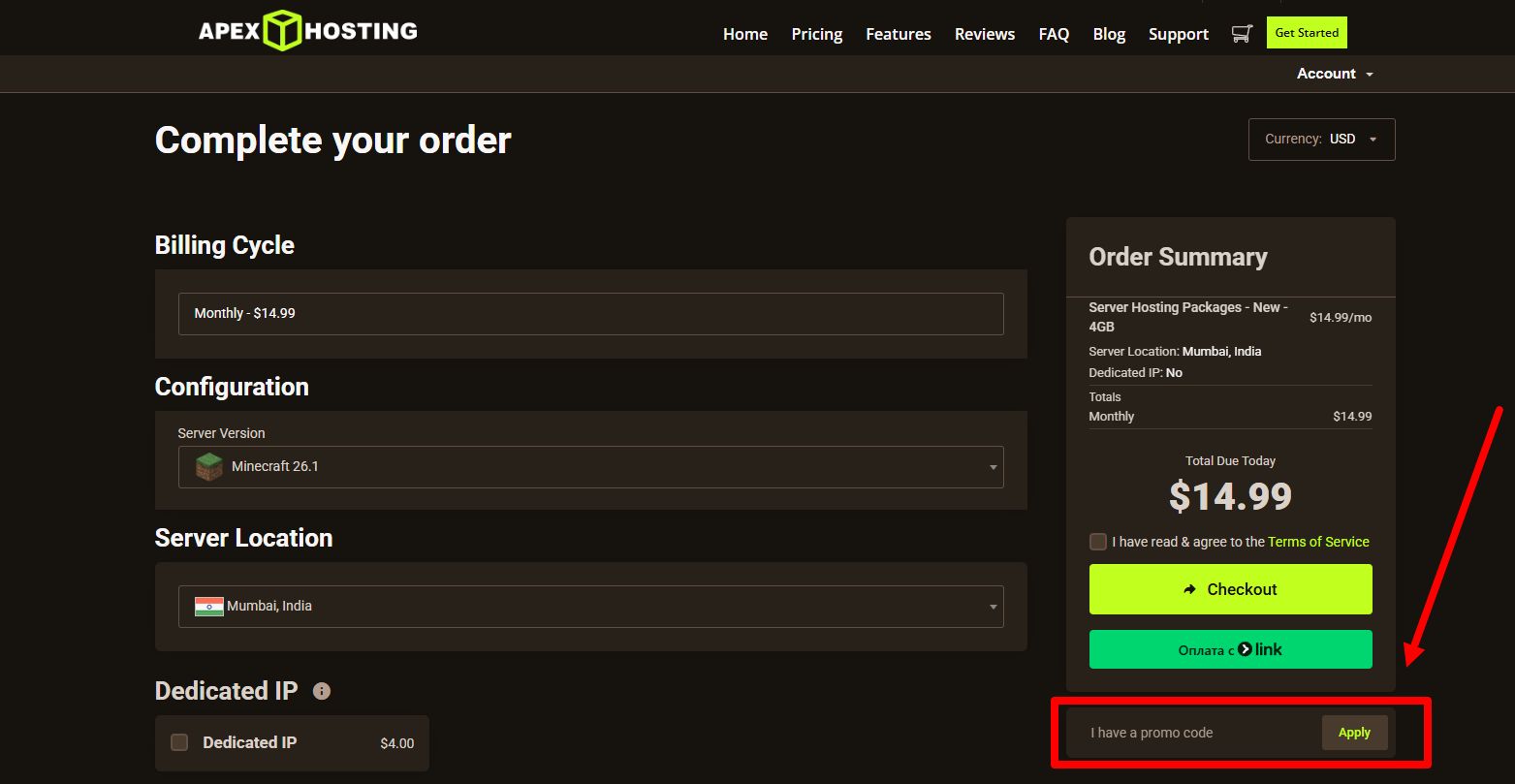Expand the Account menu

pos(1335,74)
